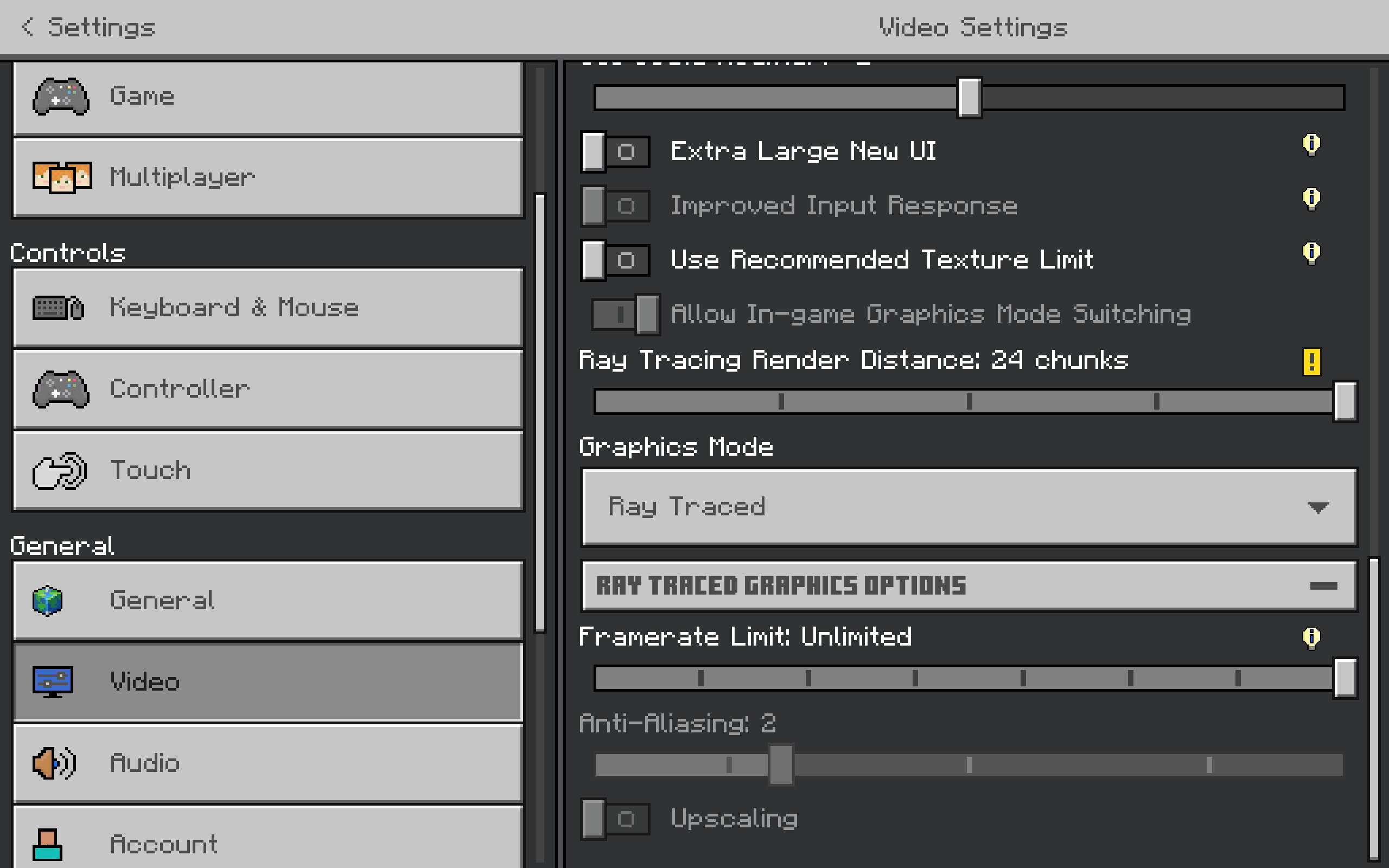Click info icon next to Framerate Limit
The height and width of the screenshot is (868, 1389).
coord(1311,637)
